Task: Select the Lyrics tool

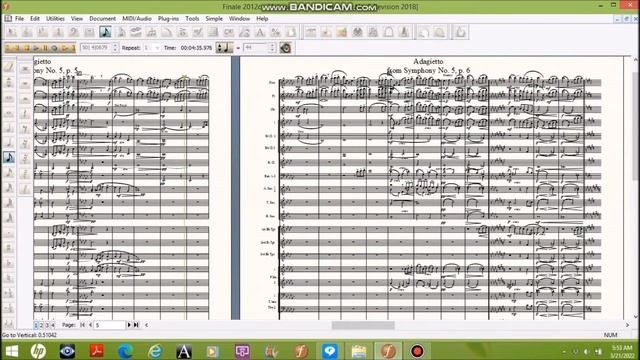Action: (x=244, y=32)
